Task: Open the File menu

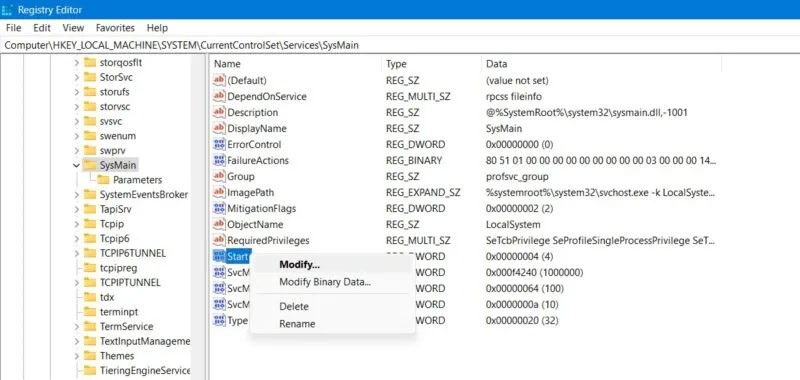Action: (x=13, y=28)
